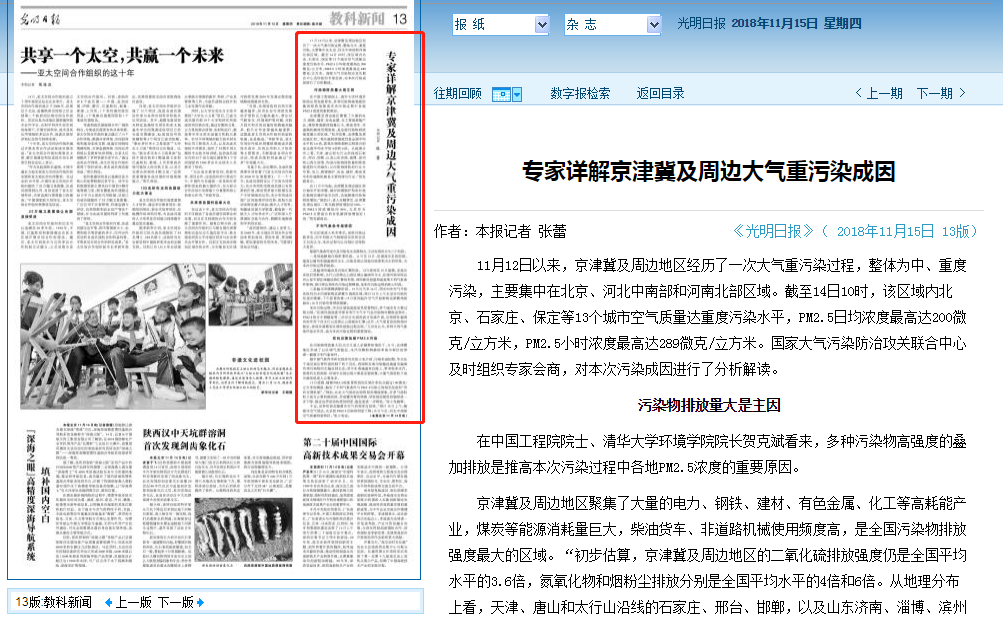Viewport: 1003px width, 623px height.
Task: Open the 第二十届中国国际高新技术成果交易会开幕 article
Action: click(x=355, y=448)
